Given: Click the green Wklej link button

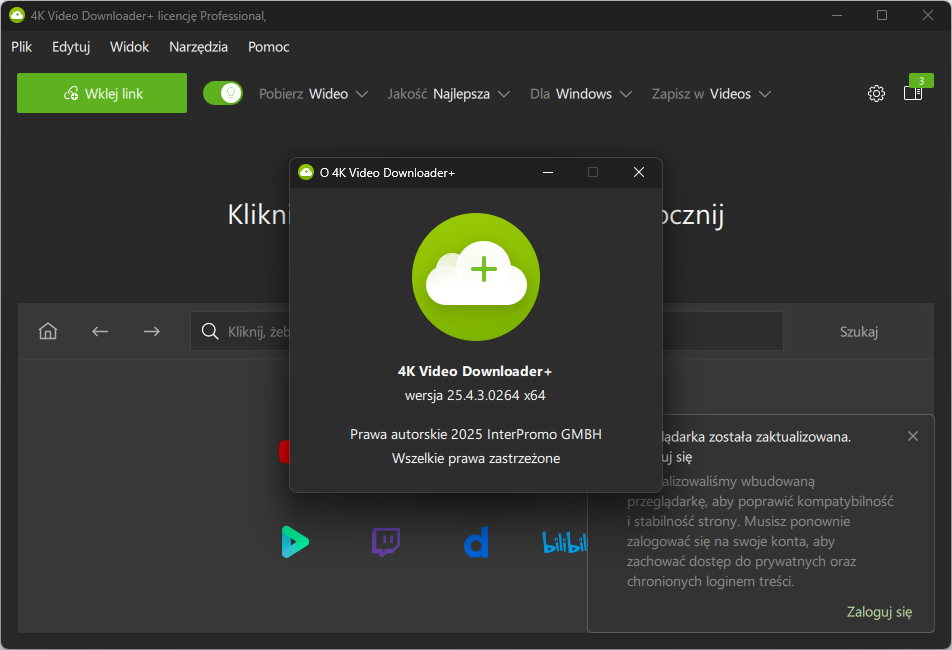Looking at the screenshot, I should coord(102,93).
